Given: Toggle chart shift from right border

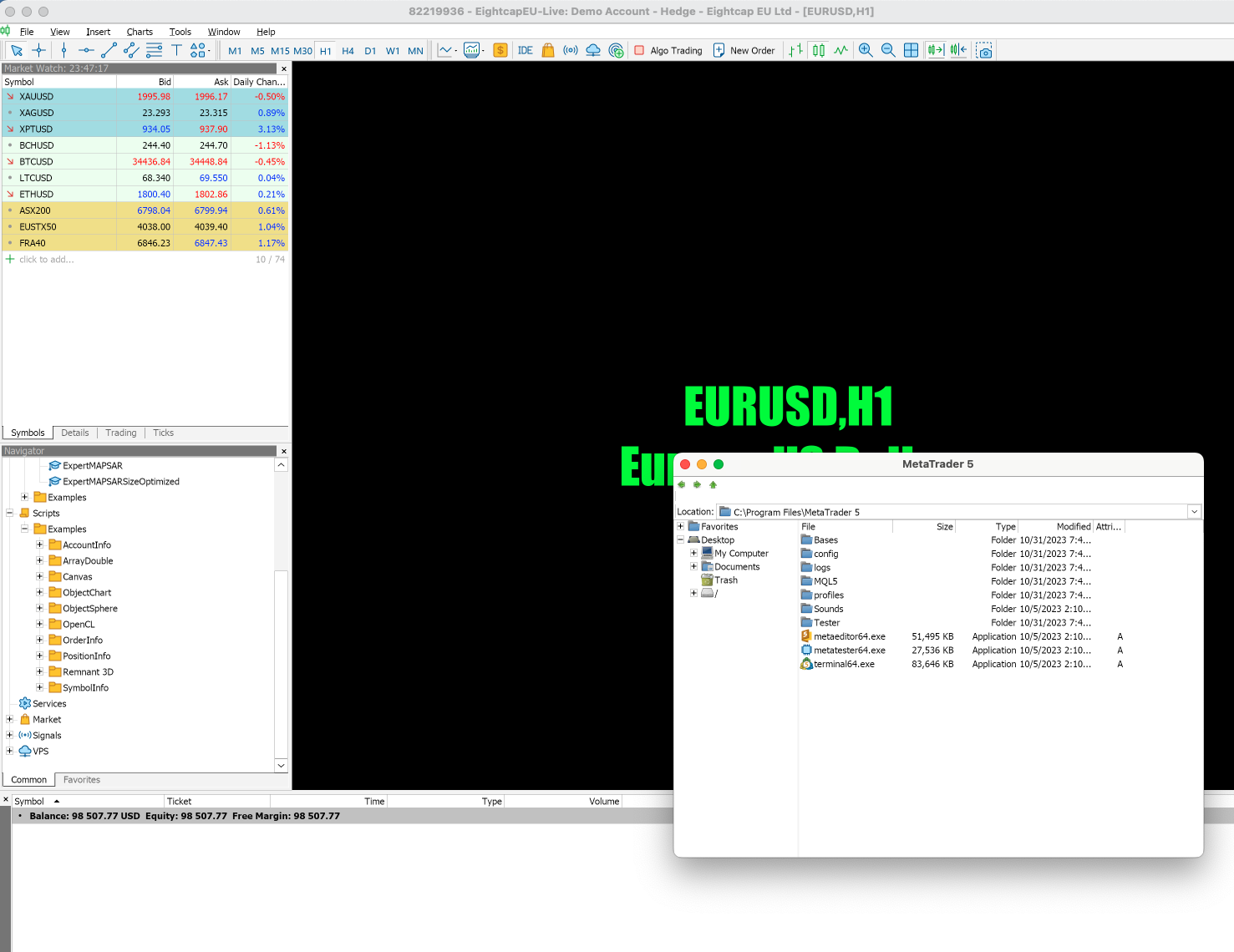Looking at the screenshot, I should (958, 51).
